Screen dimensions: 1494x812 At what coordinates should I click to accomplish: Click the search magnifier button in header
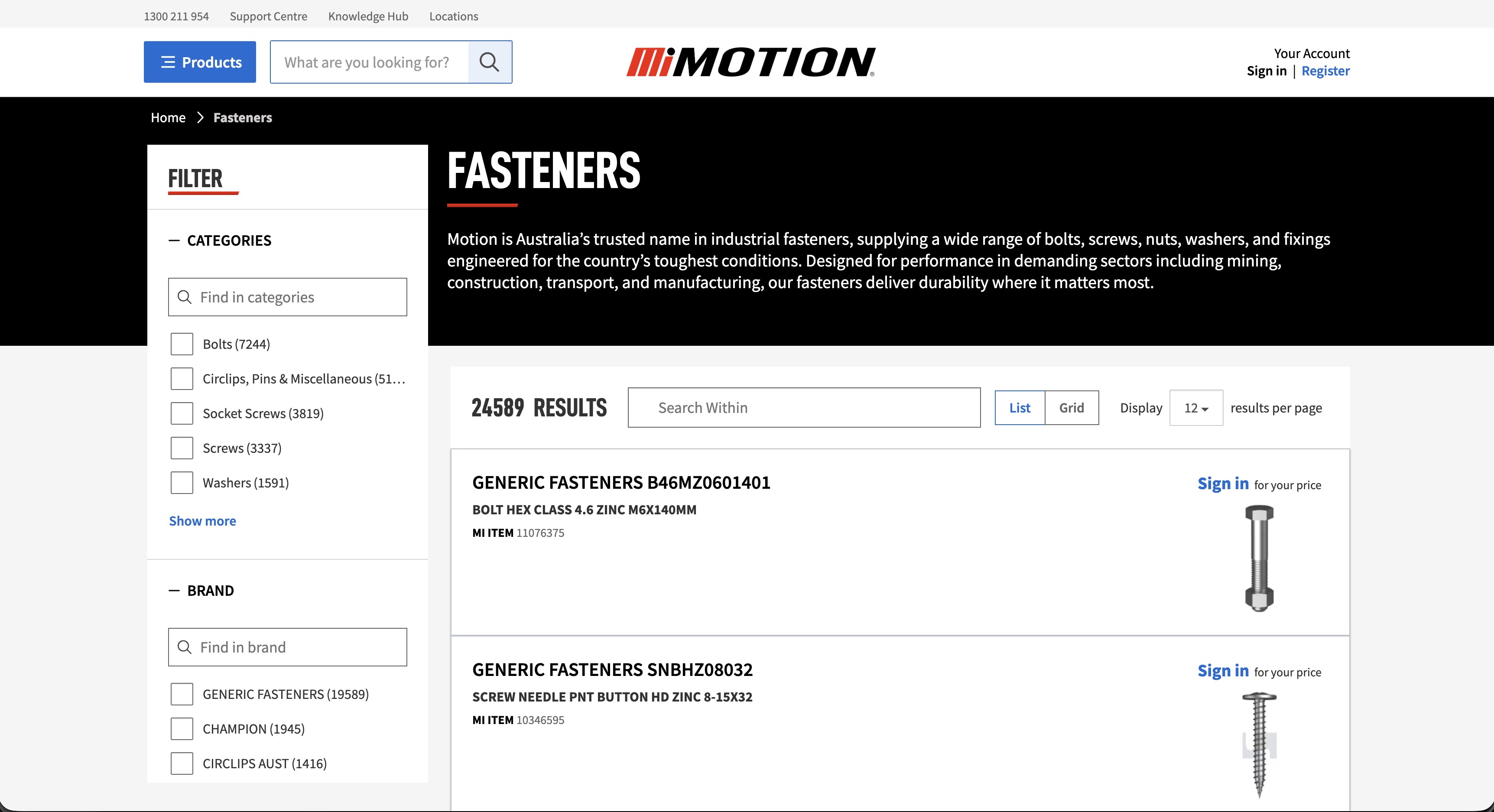coord(490,62)
